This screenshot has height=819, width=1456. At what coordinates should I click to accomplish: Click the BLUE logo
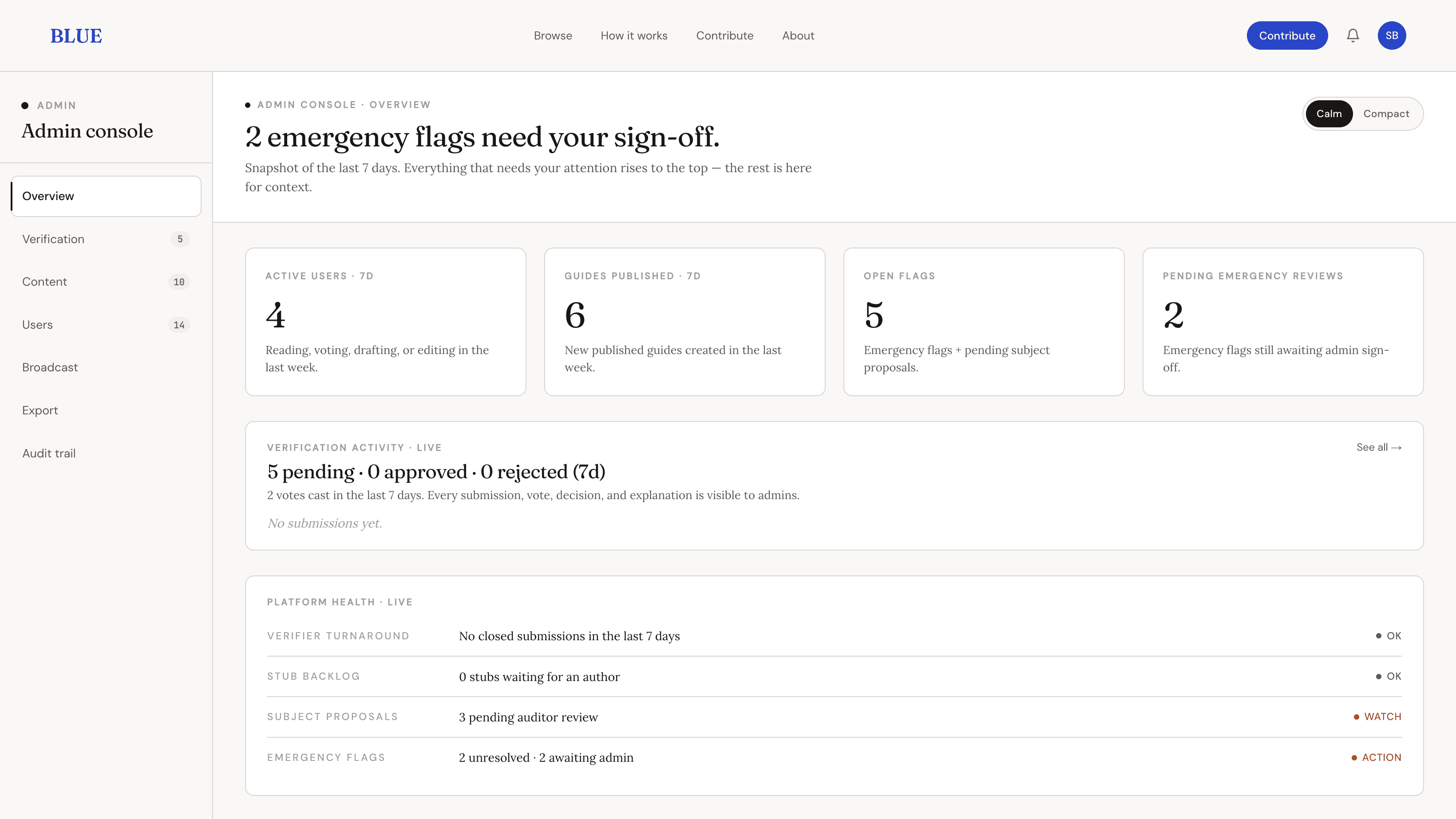point(76,35)
